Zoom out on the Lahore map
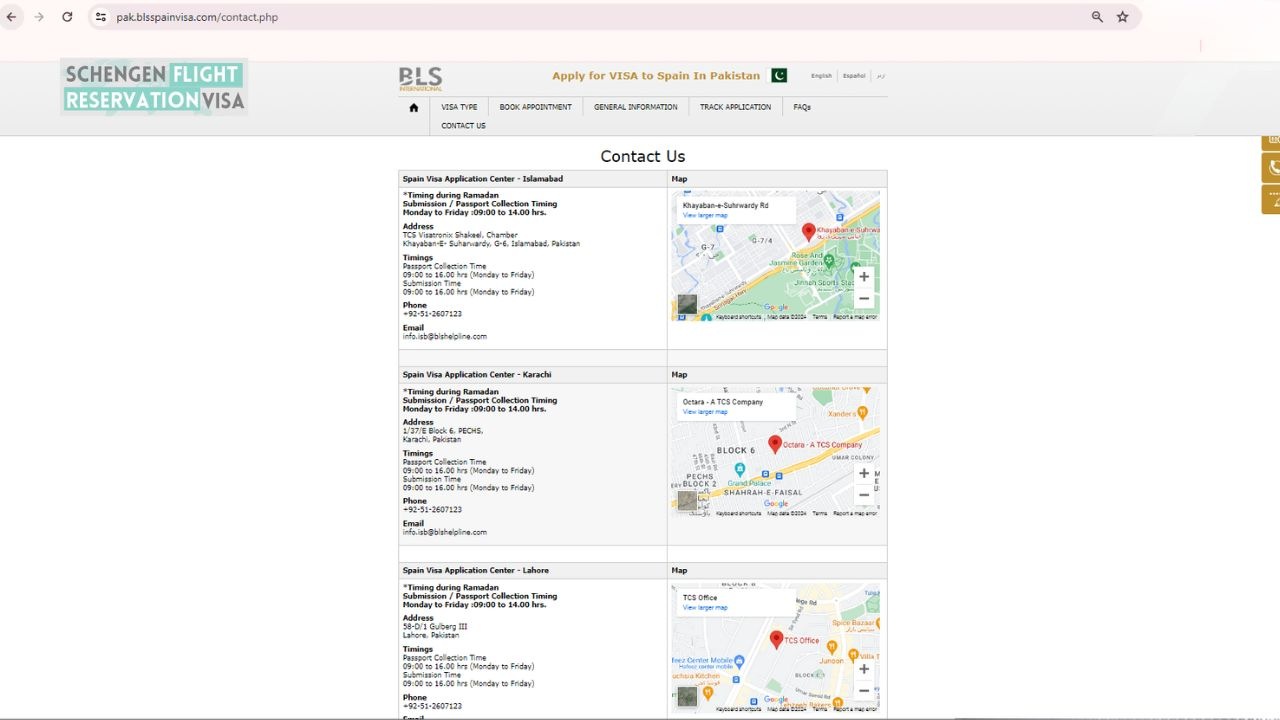Image resolution: width=1280 pixels, height=720 pixels. [x=864, y=690]
